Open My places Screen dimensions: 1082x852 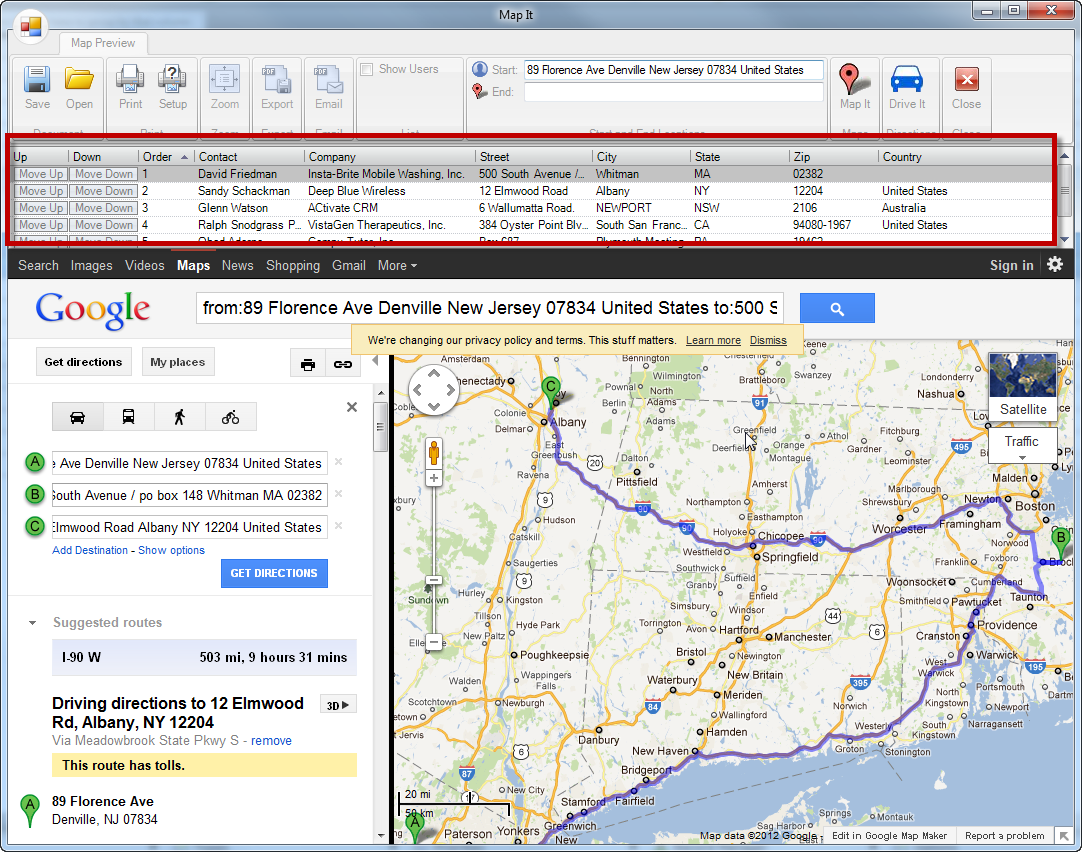tap(177, 362)
